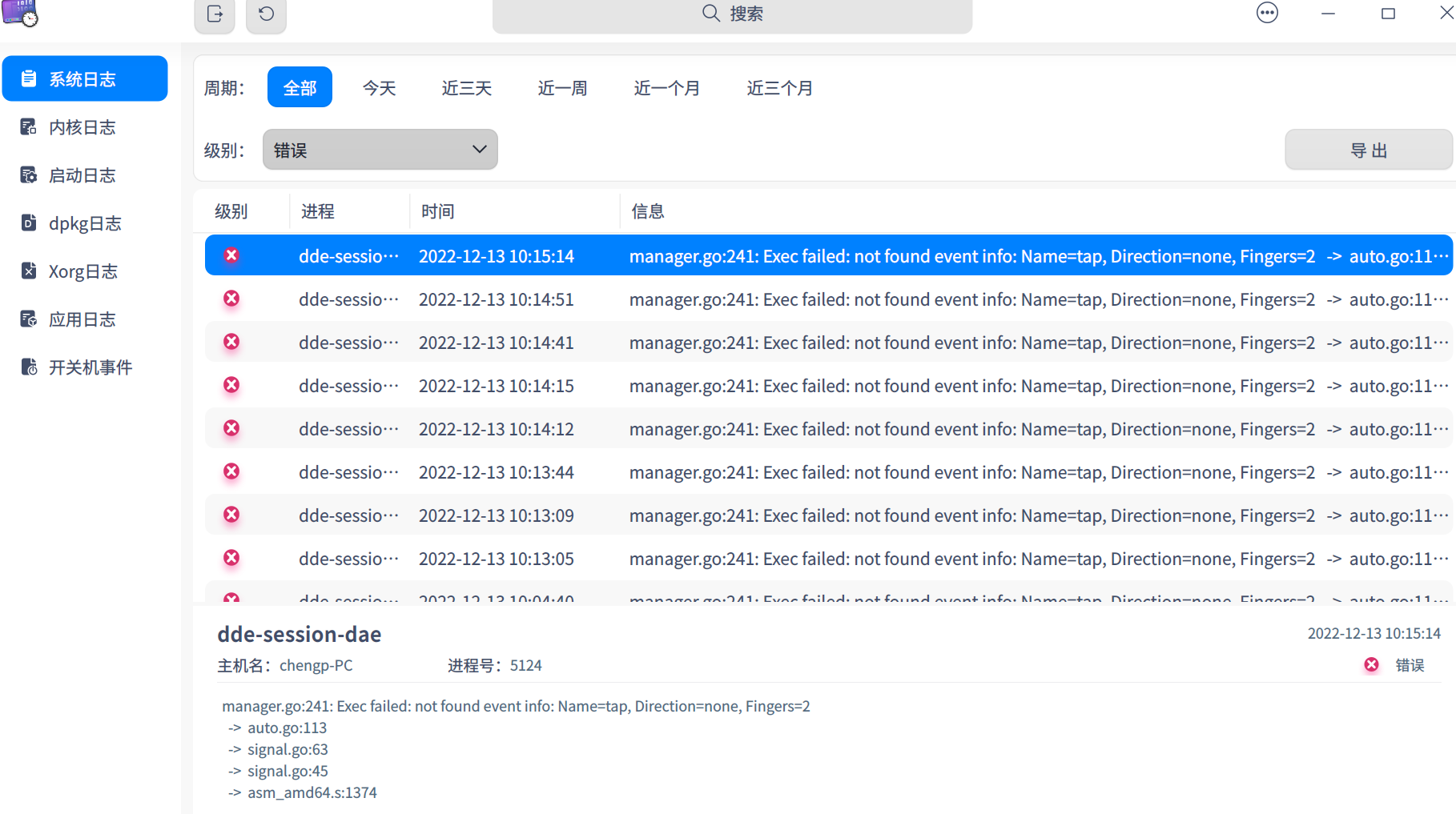Image resolution: width=1456 pixels, height=814 pixels.
Task: Click the signal.go:63 stack trace line
Action: click(x=288, y=749)
